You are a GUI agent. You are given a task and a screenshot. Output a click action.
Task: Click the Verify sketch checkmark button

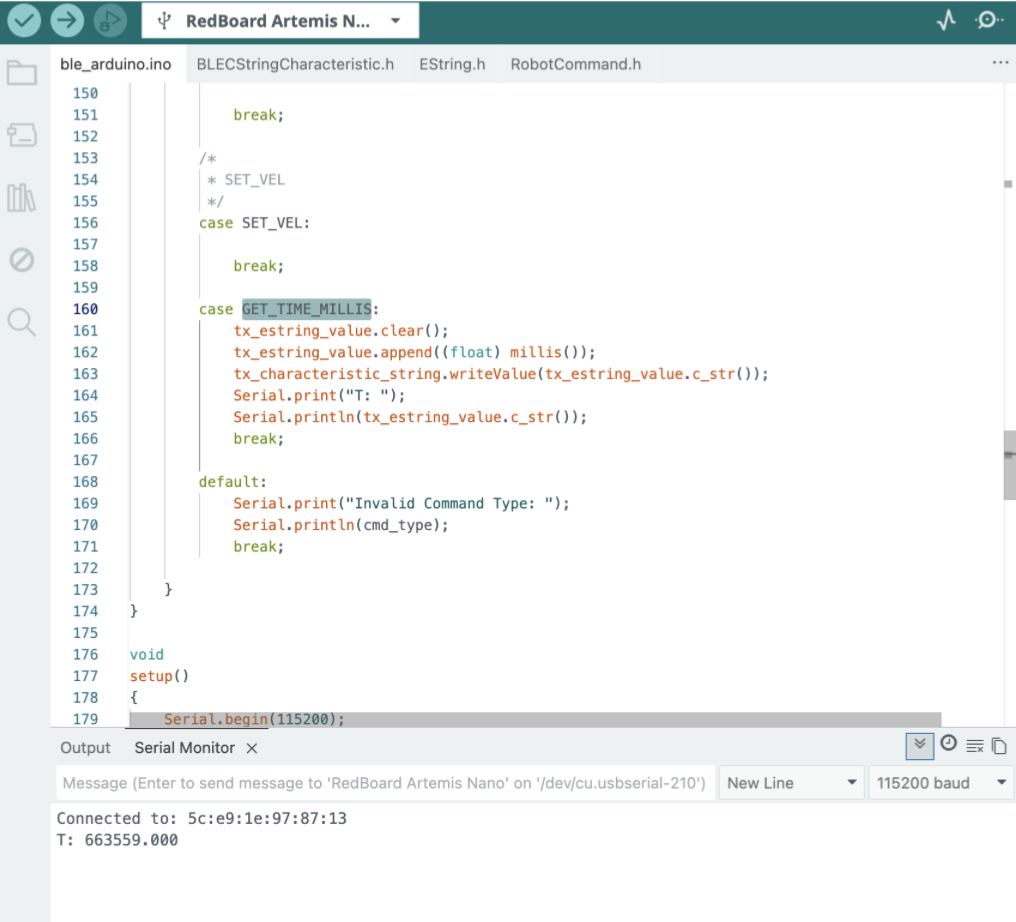click(24, 20)
